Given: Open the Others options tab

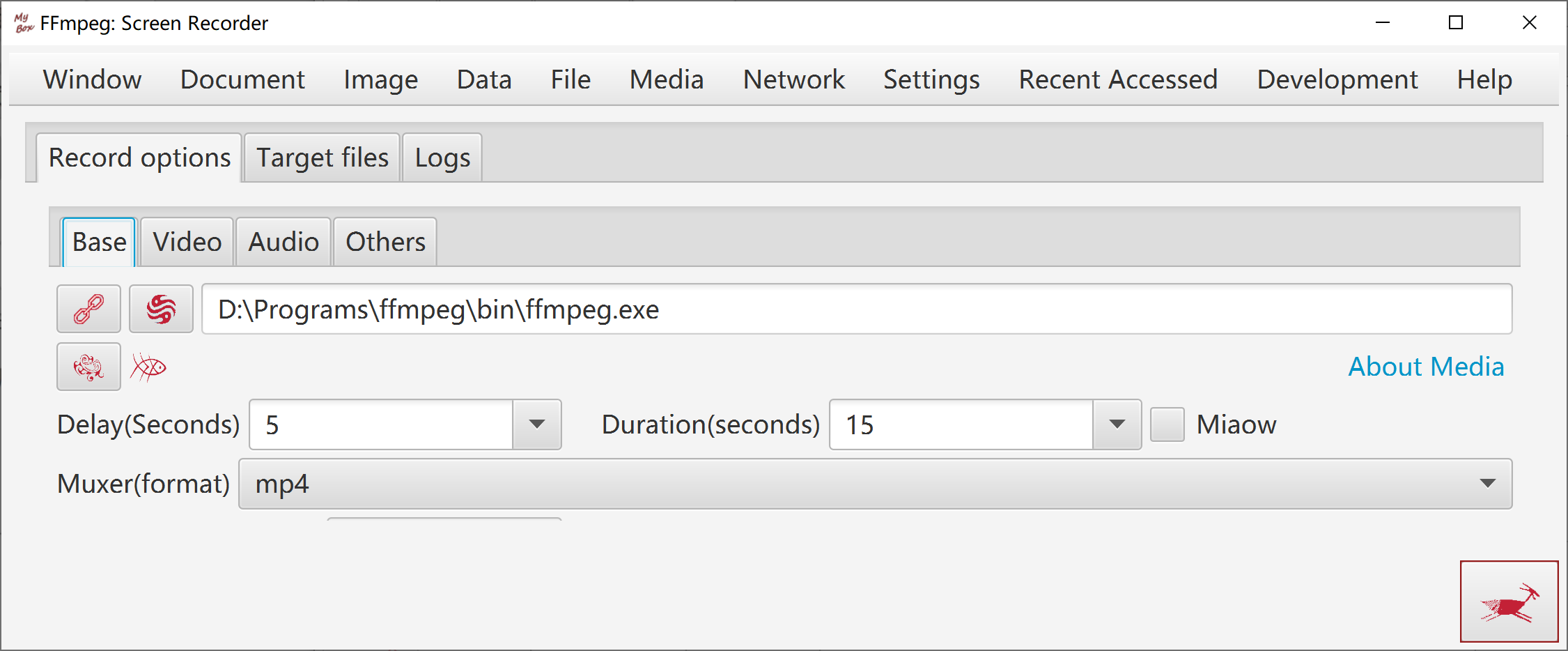Looking at the screenshot, I should pos(385,242).
